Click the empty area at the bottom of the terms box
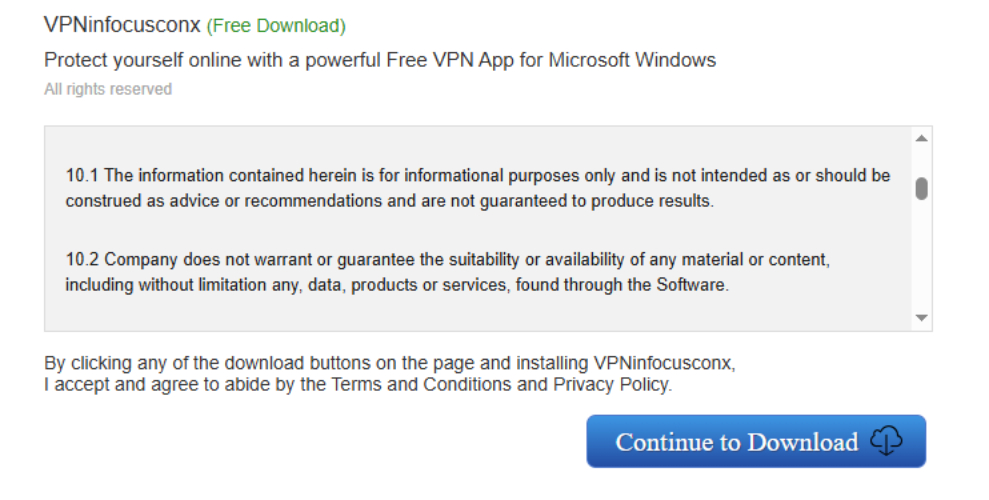989x500 pixels. pyautogui.click(x=480, y=315)
